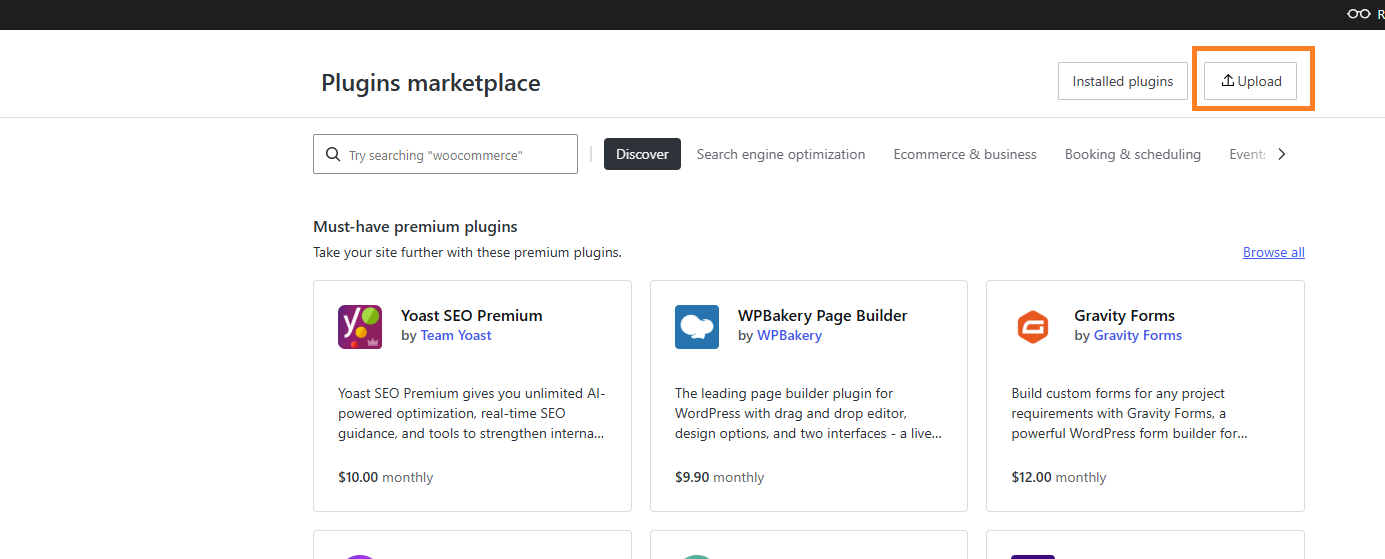This screenshot has width=1385, height=559.
Task: Click the $9.90 monthly price
Action: click(x=720, y=477)
